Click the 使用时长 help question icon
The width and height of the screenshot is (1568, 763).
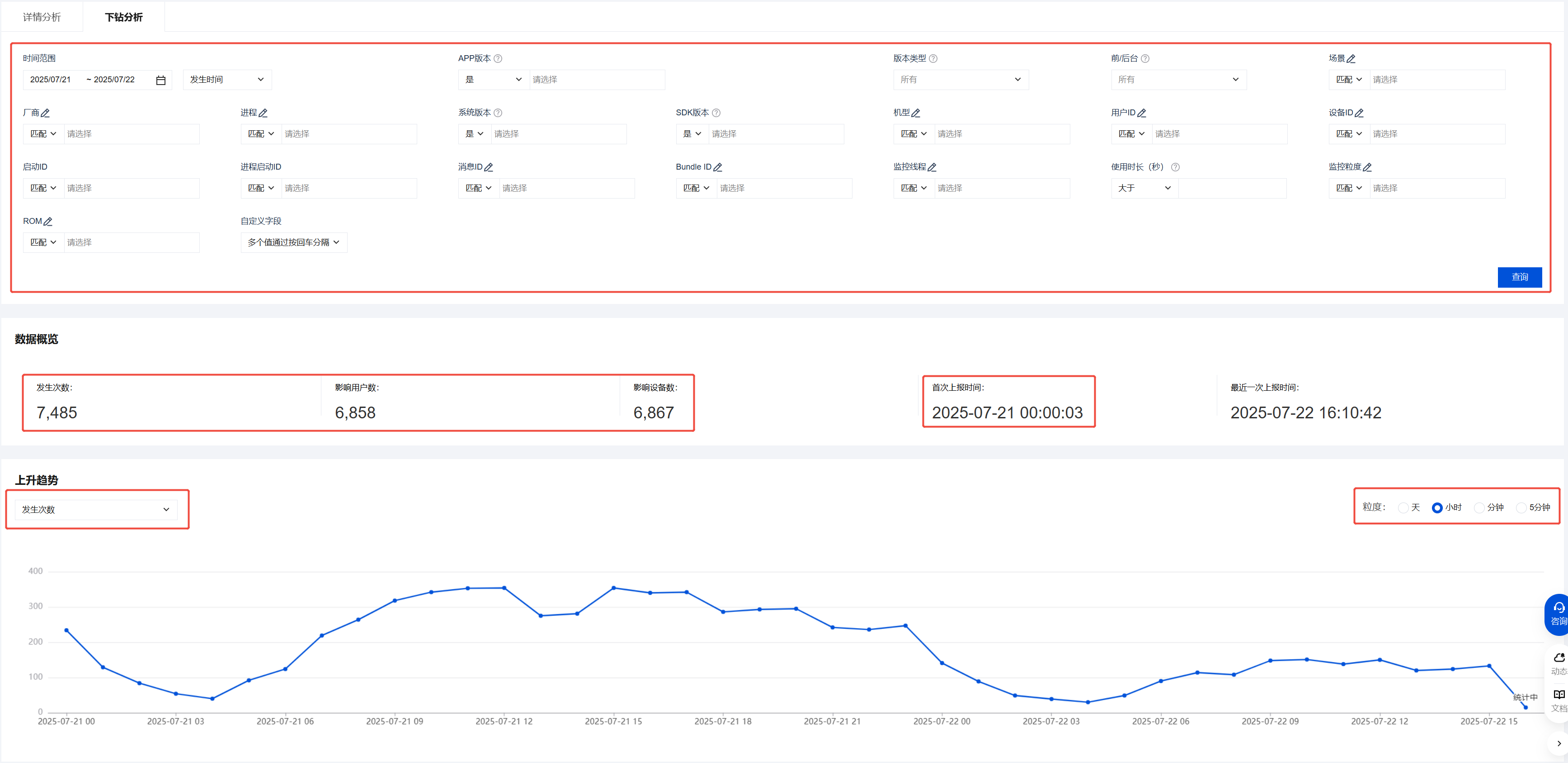(x=1175, y=167)
